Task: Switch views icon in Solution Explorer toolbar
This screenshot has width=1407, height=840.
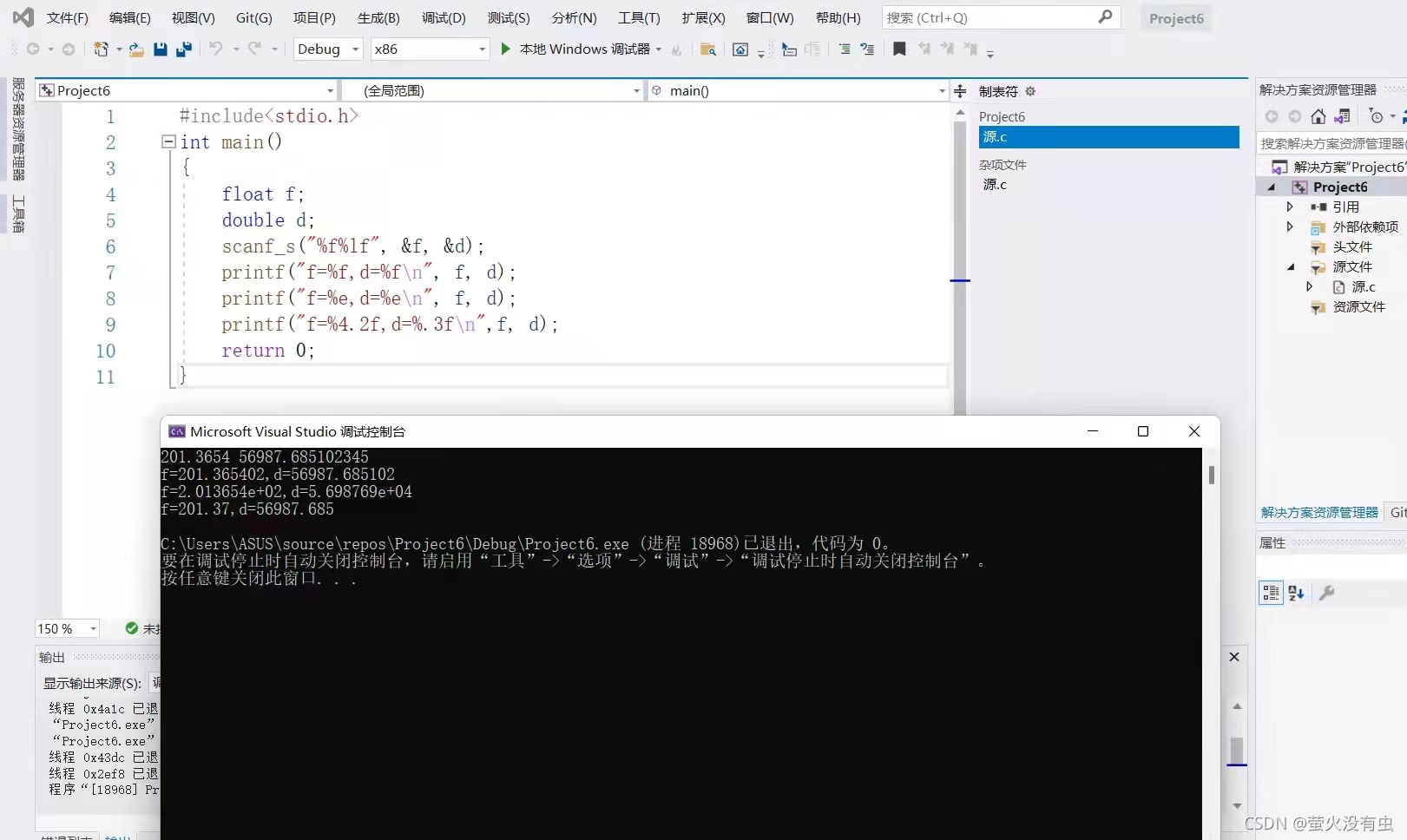Action: [1342, 116]
